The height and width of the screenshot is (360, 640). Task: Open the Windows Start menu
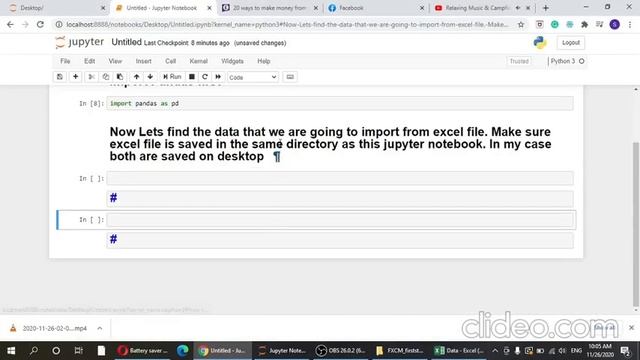pos(11,351)
